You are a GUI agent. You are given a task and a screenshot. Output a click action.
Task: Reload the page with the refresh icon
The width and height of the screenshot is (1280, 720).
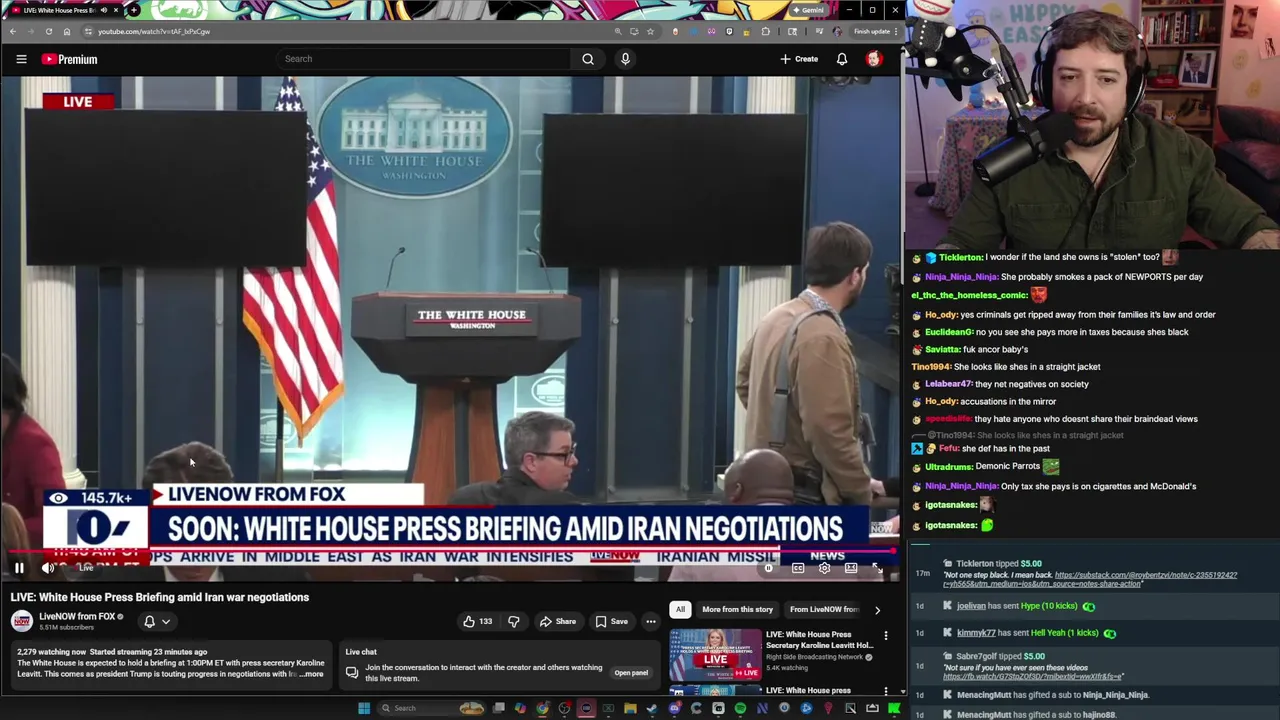click(48, 31)
